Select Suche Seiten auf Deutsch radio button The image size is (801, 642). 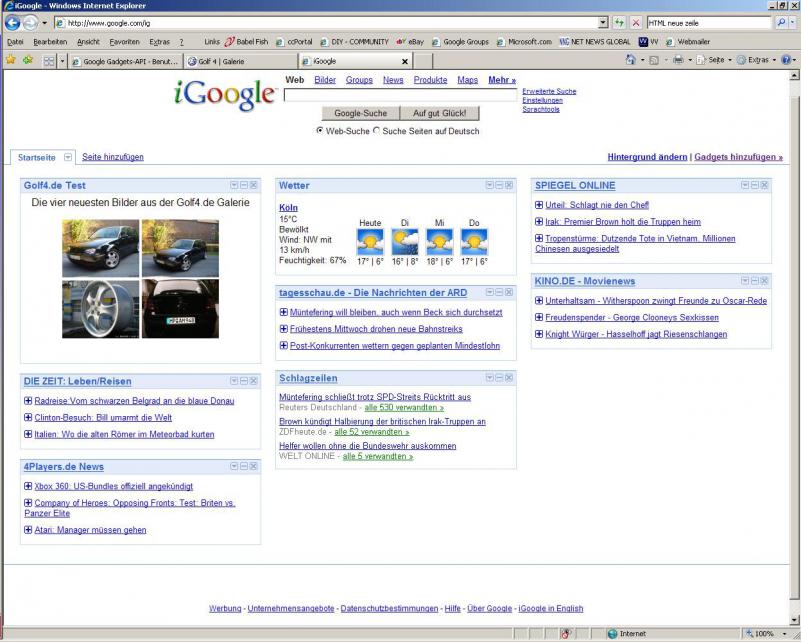(377, 130)
